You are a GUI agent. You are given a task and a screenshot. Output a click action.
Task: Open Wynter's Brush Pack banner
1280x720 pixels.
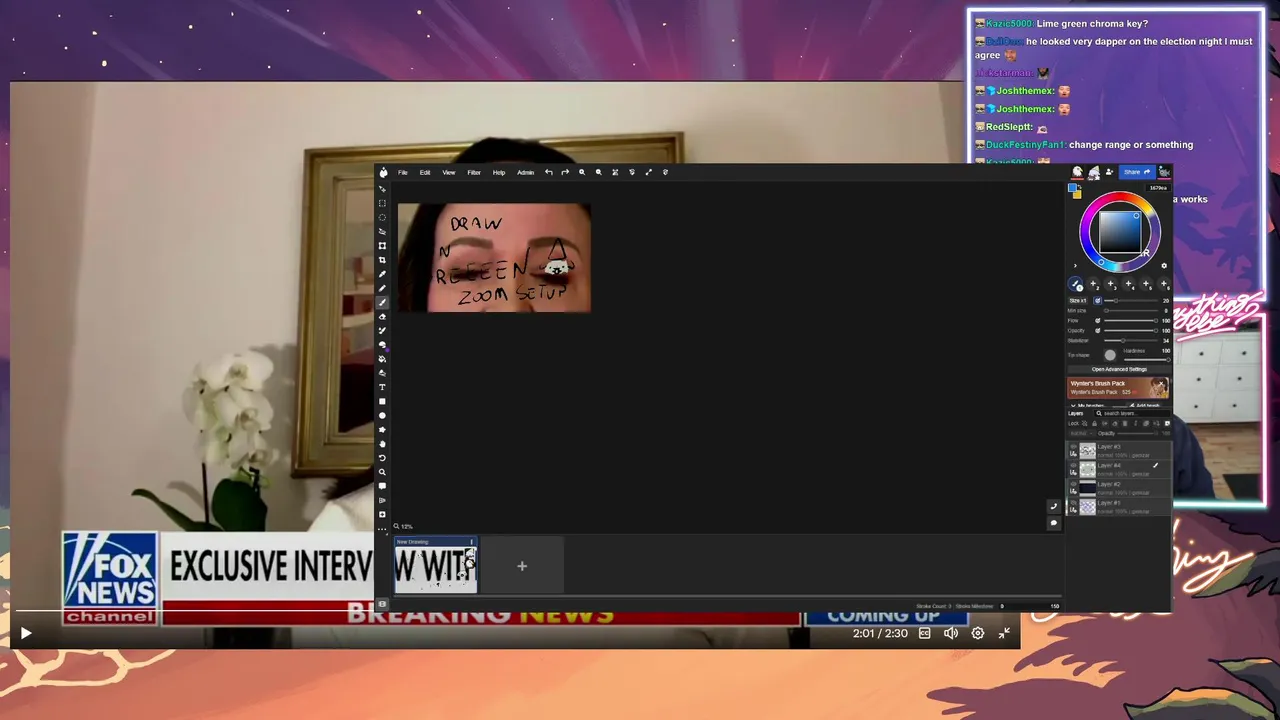click(x=1119, y=387)
